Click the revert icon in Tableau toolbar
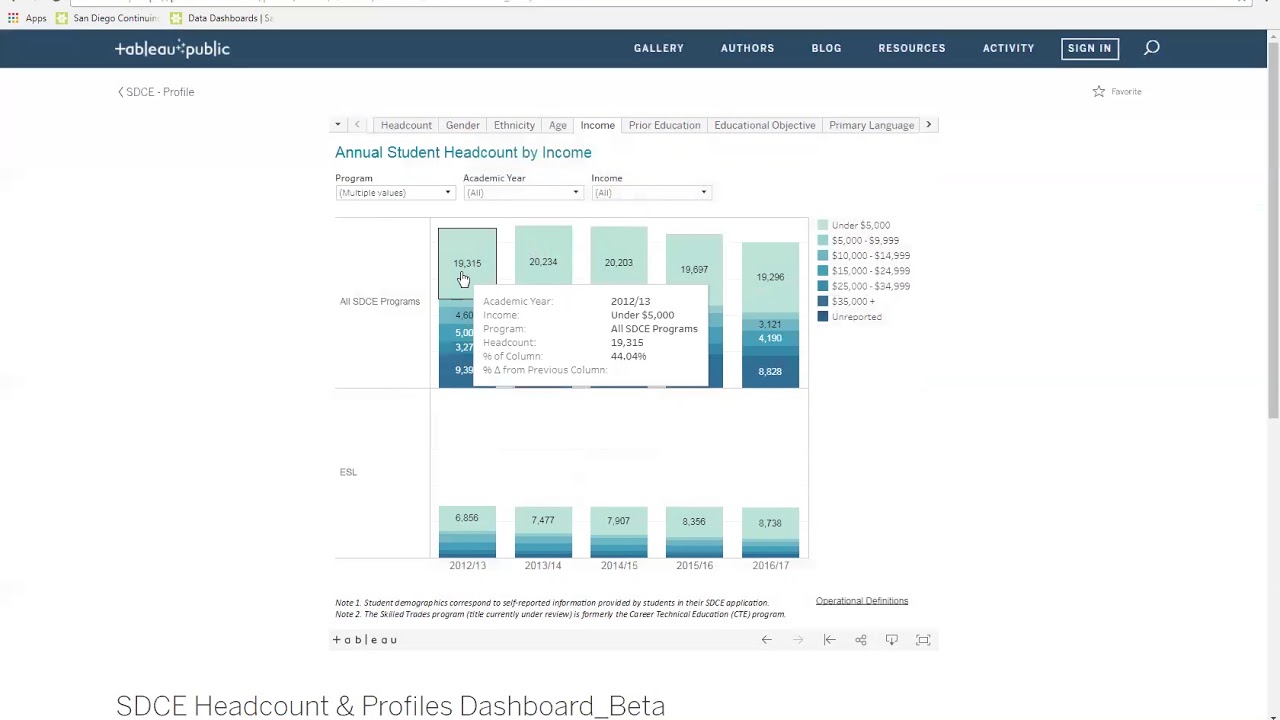The image size is (1280, 720). pyautogui.click(x=829, y=640)
